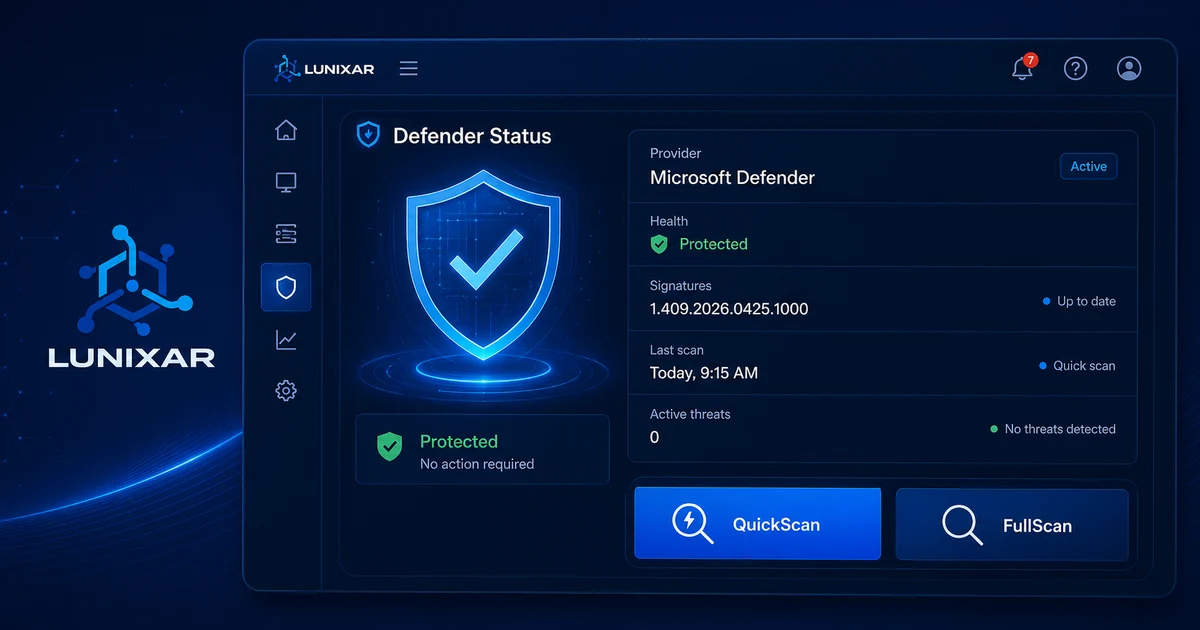The height and width of the screenshot is (630, 1200).
Task: Click the Health label
Action: (669, 221)
